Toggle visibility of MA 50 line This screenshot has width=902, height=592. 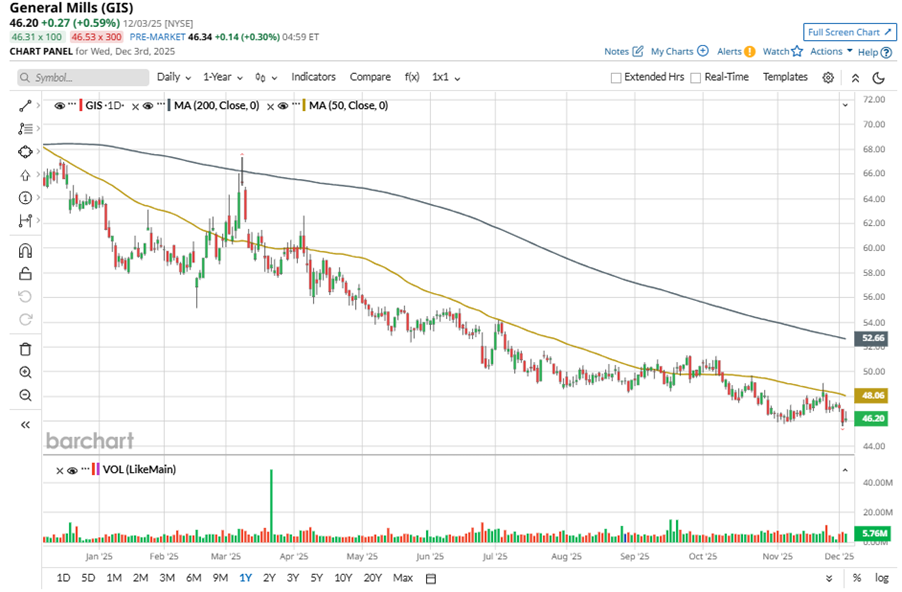click(282, 106)
